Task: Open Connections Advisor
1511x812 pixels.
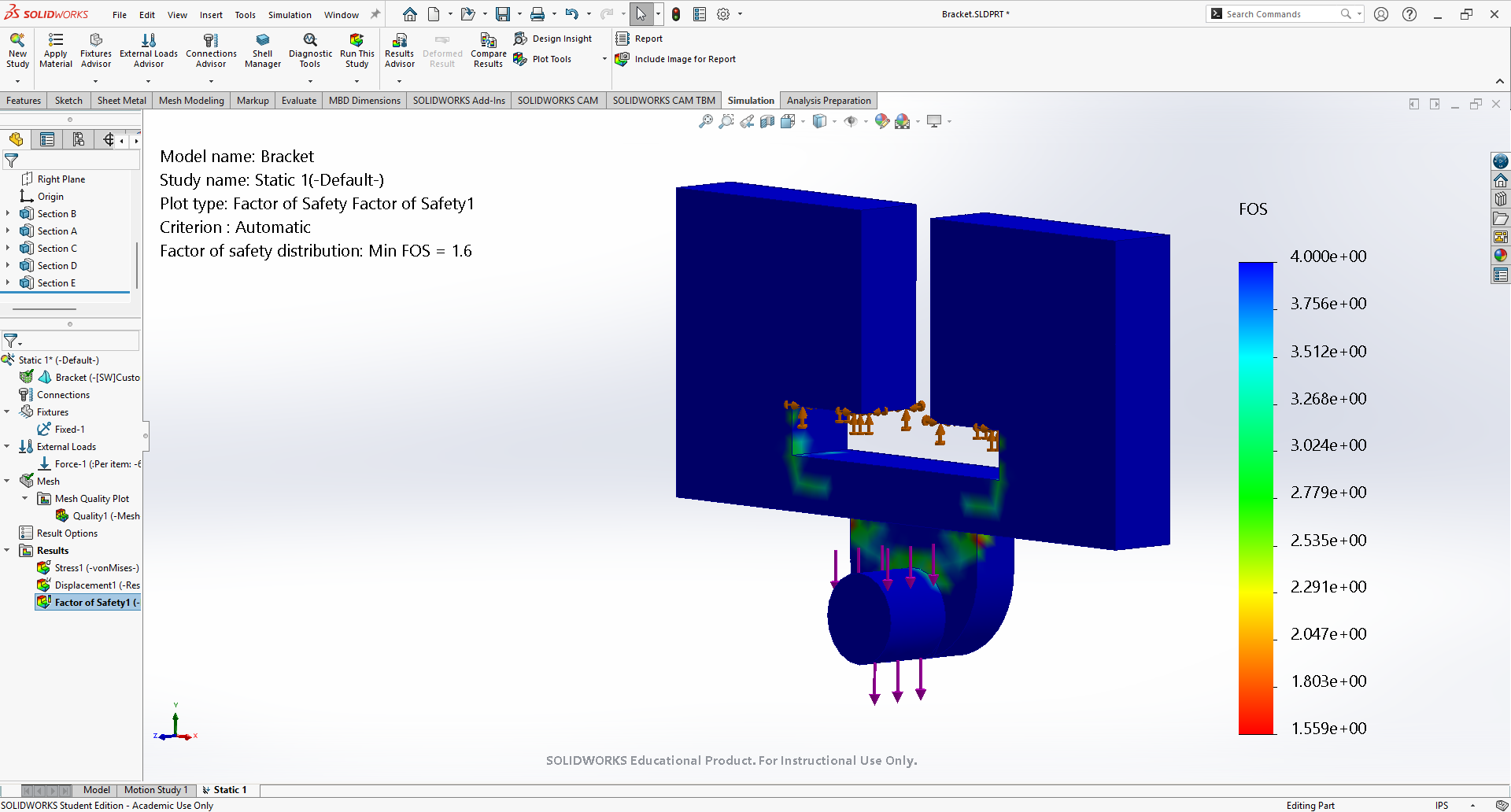Action: tap(211, 50)
